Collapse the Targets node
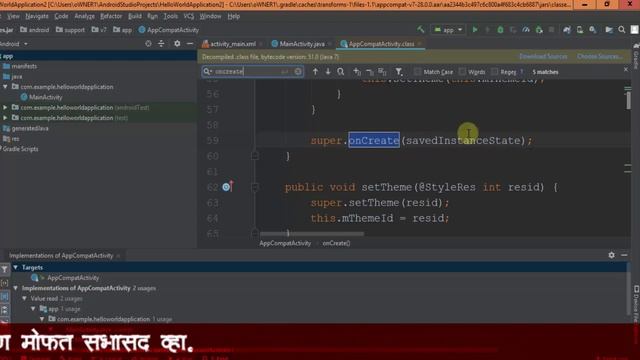The width and height of the screenshot is (640, 360). 16,267
